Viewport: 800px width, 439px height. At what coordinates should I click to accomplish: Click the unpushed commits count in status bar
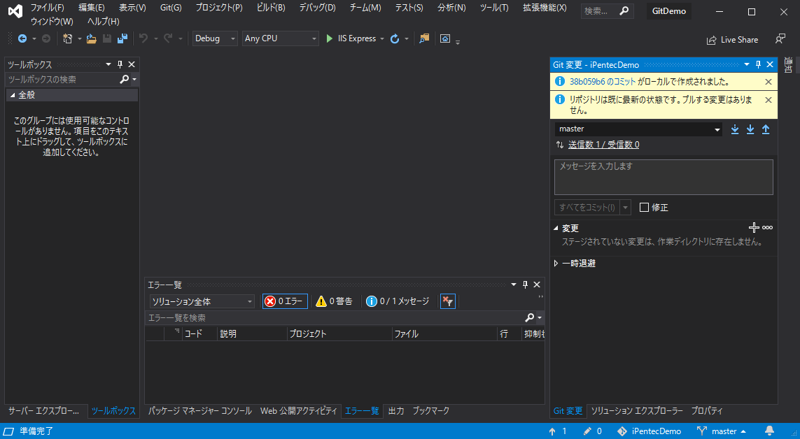click(558, 431)
